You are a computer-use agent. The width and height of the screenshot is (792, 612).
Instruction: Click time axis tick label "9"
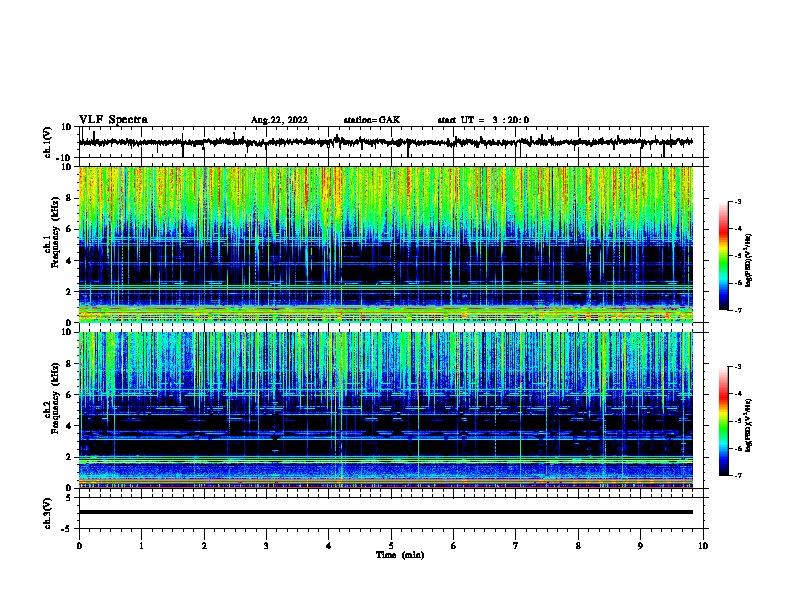click(x=640, y=546)
